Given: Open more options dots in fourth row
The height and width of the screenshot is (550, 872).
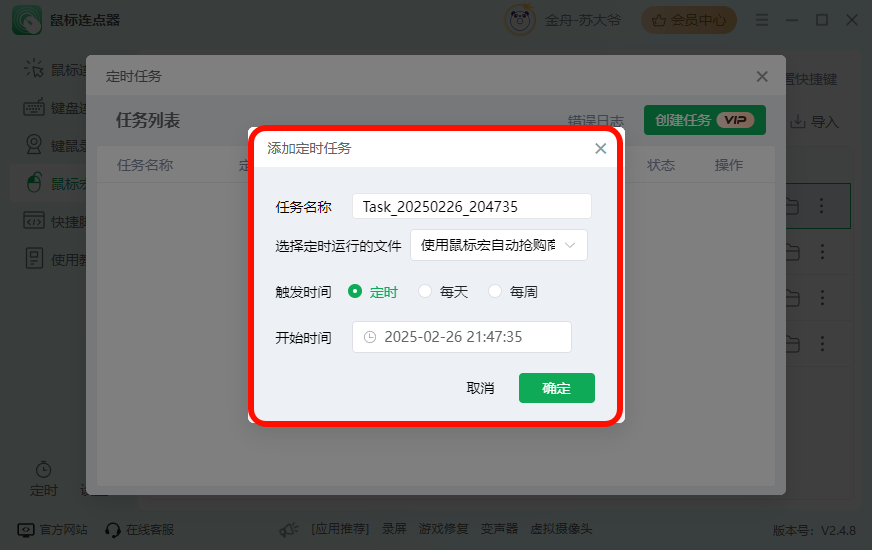Looking at the screenshot, I should (x=823, y=344).
